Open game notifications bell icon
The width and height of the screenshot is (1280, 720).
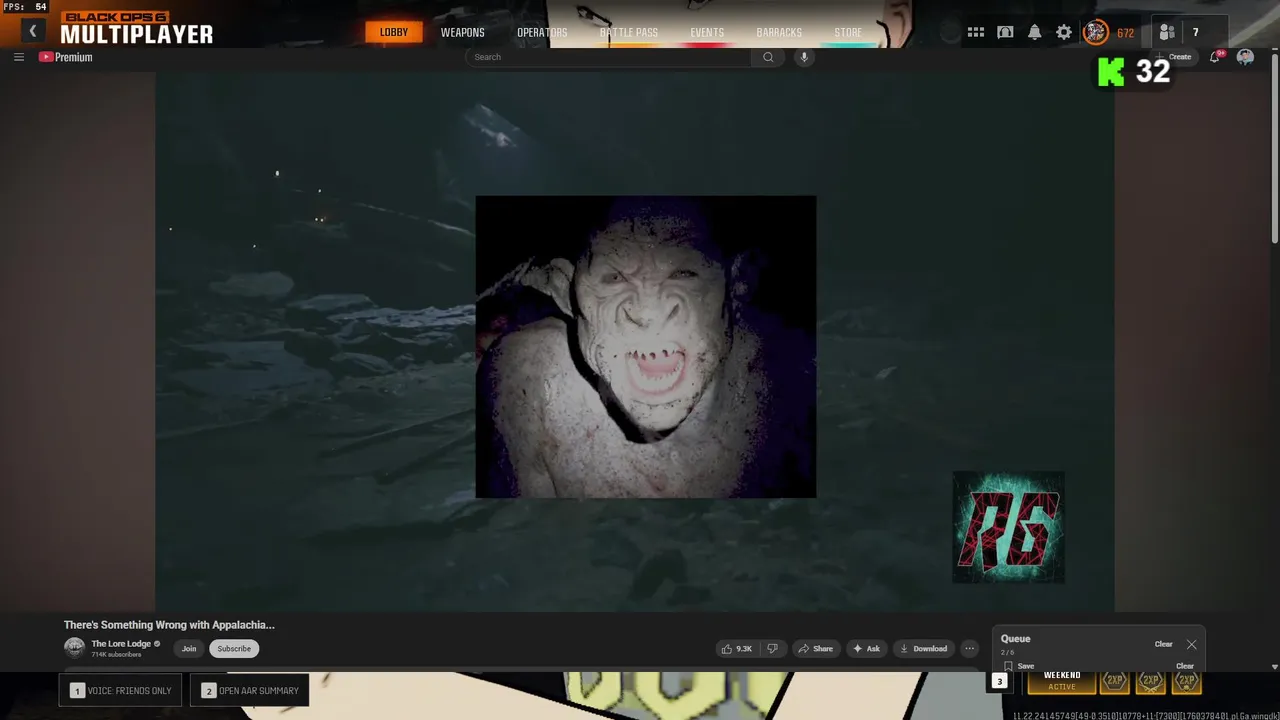(1035, 32)
